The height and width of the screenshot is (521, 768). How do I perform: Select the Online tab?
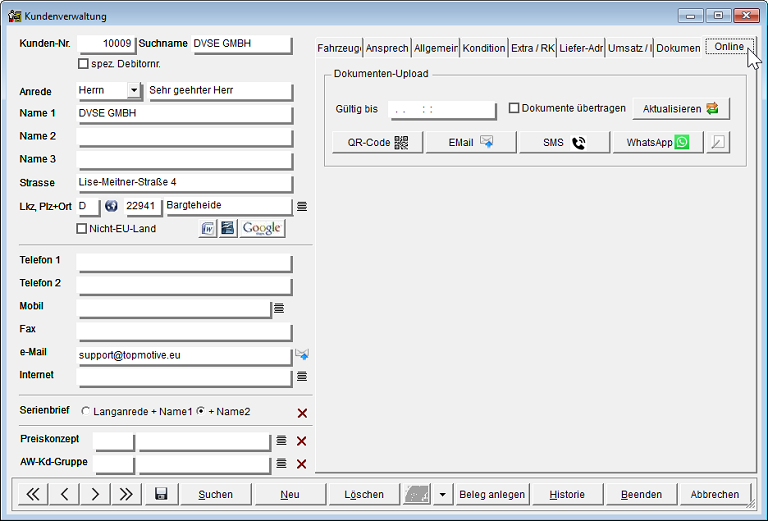(x=729, y=47)
